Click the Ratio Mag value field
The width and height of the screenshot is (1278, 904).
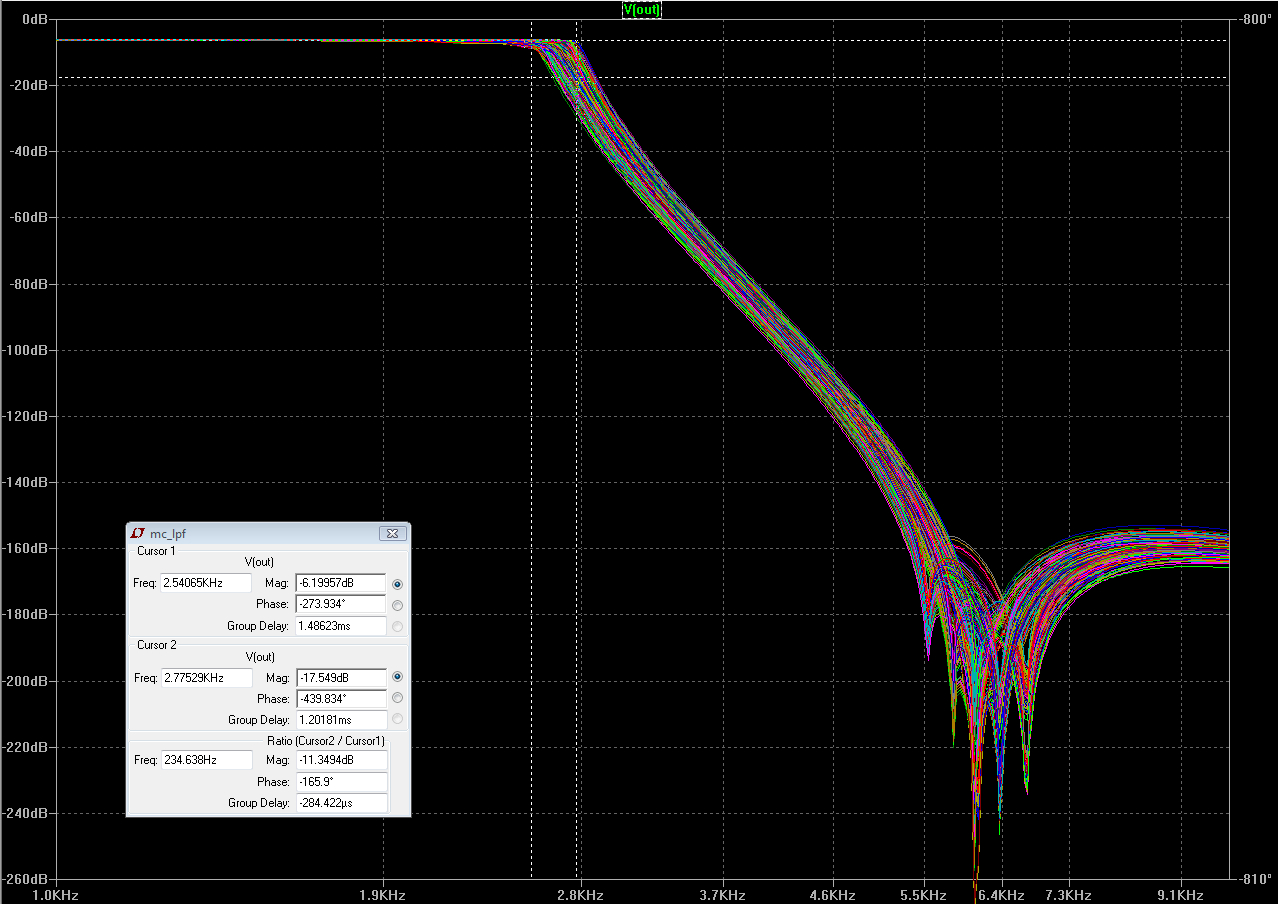tap(341, 760)
